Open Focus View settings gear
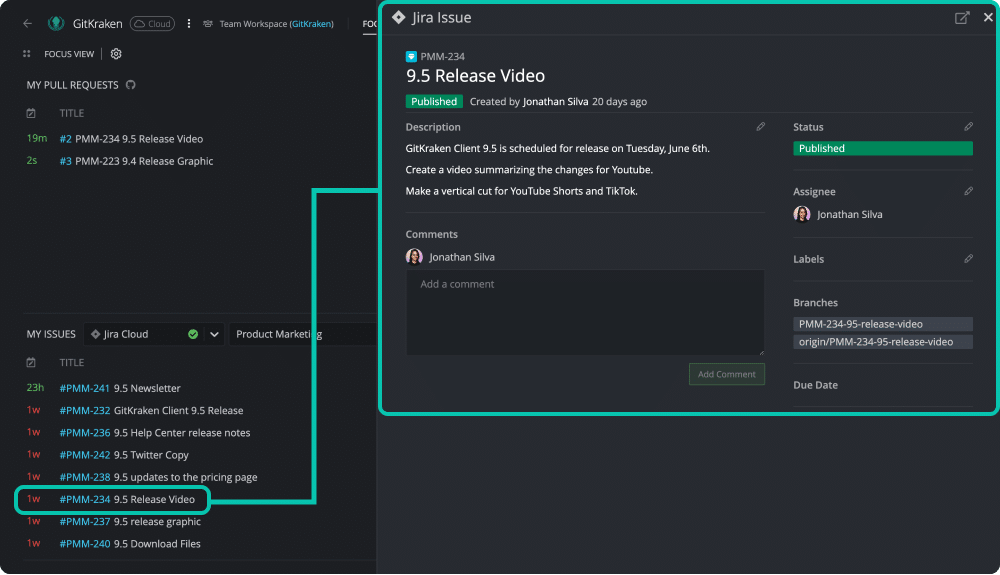Viewport: 1000px width, 575px height. pos(116,54)
